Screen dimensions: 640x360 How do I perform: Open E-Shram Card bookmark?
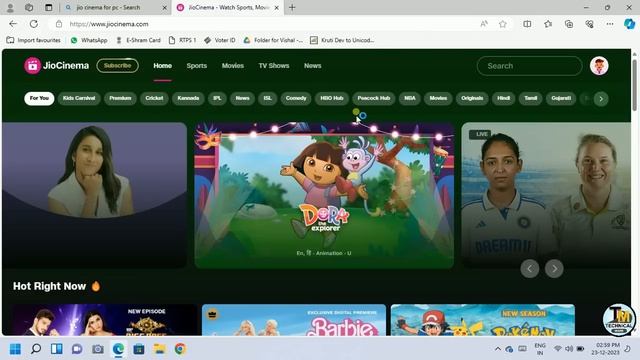point(138,40)
